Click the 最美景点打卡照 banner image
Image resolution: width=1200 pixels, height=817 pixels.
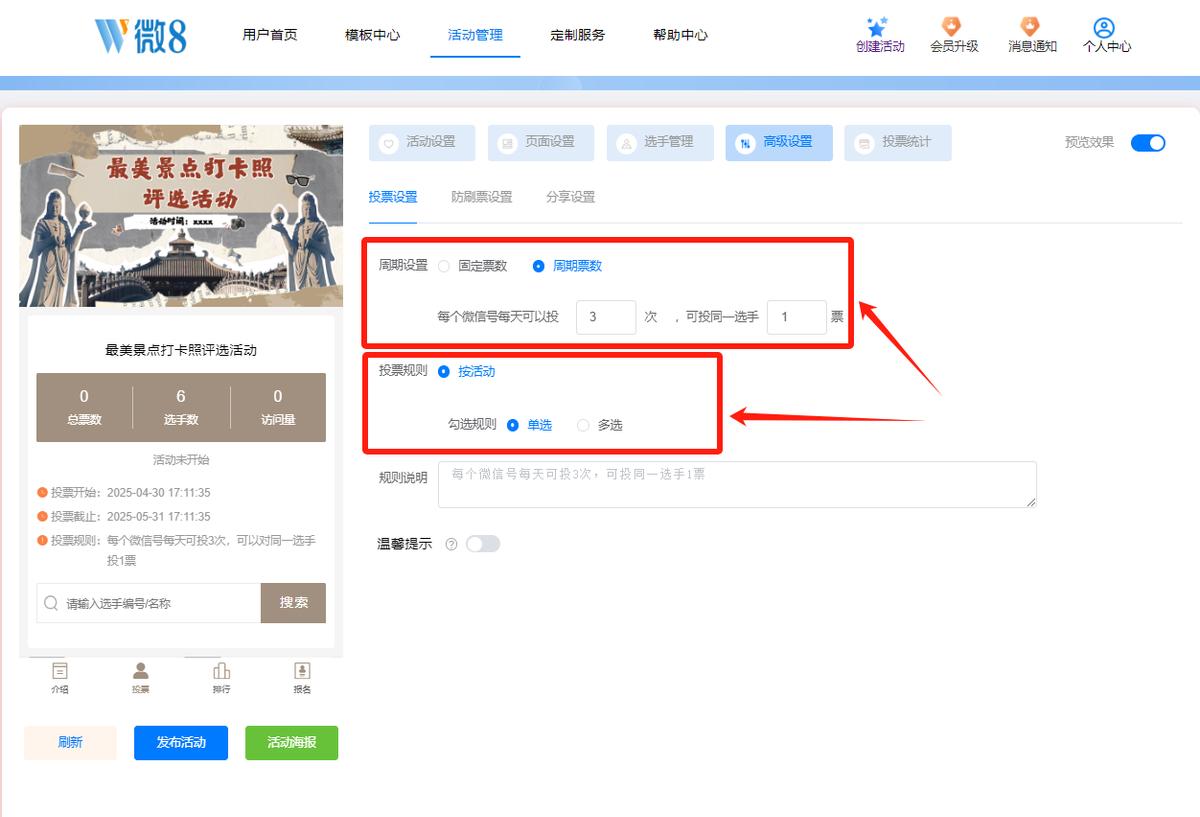coord(181,216)
